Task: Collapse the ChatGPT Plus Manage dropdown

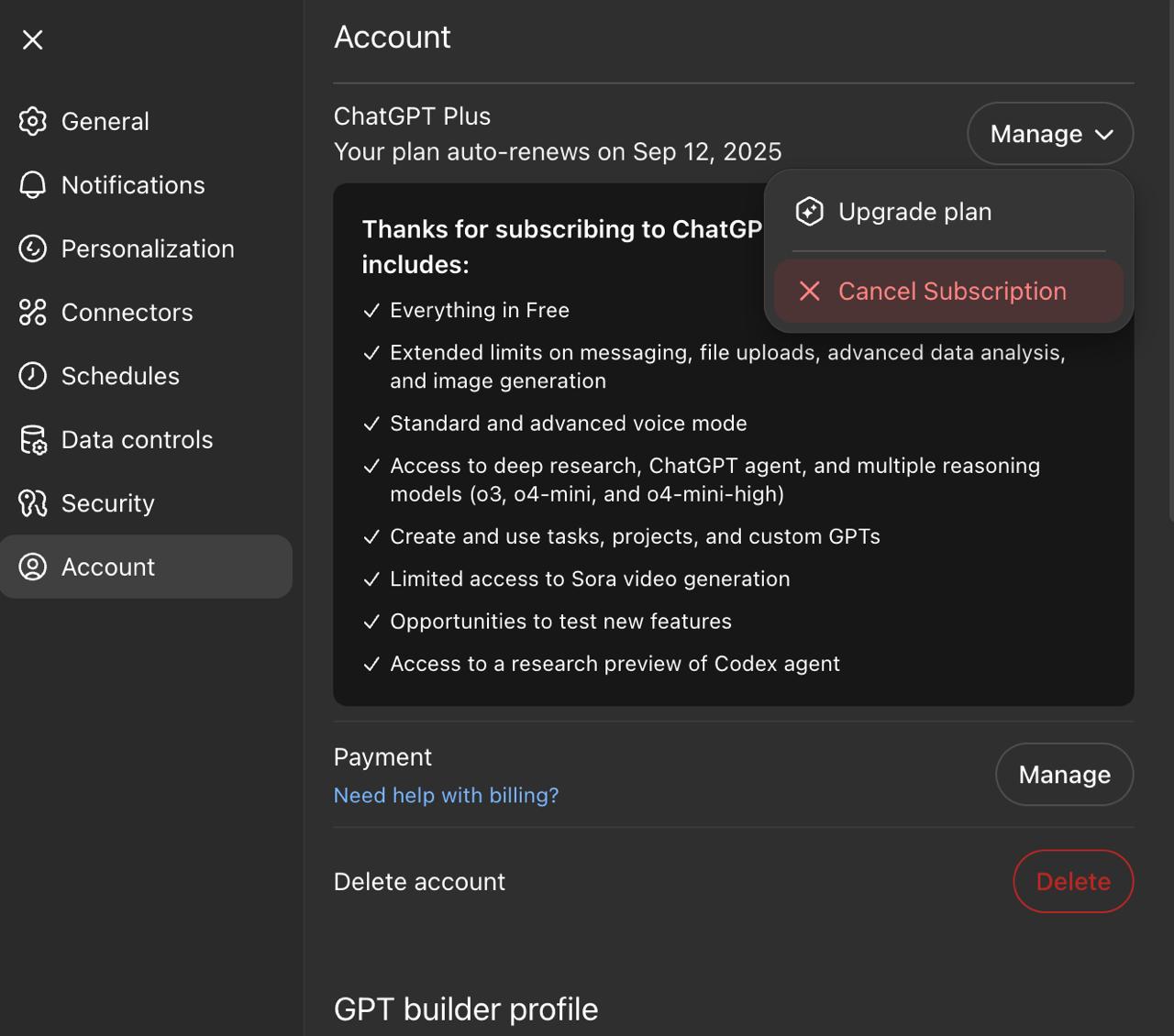Action: [x=1050, y=134]
